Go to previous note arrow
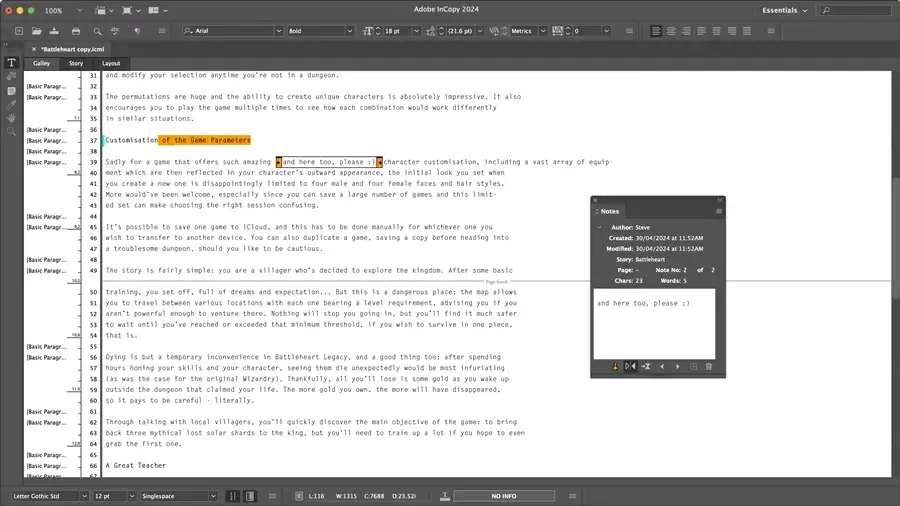Screen dimensions: 900x506 [x=662, y=367]
